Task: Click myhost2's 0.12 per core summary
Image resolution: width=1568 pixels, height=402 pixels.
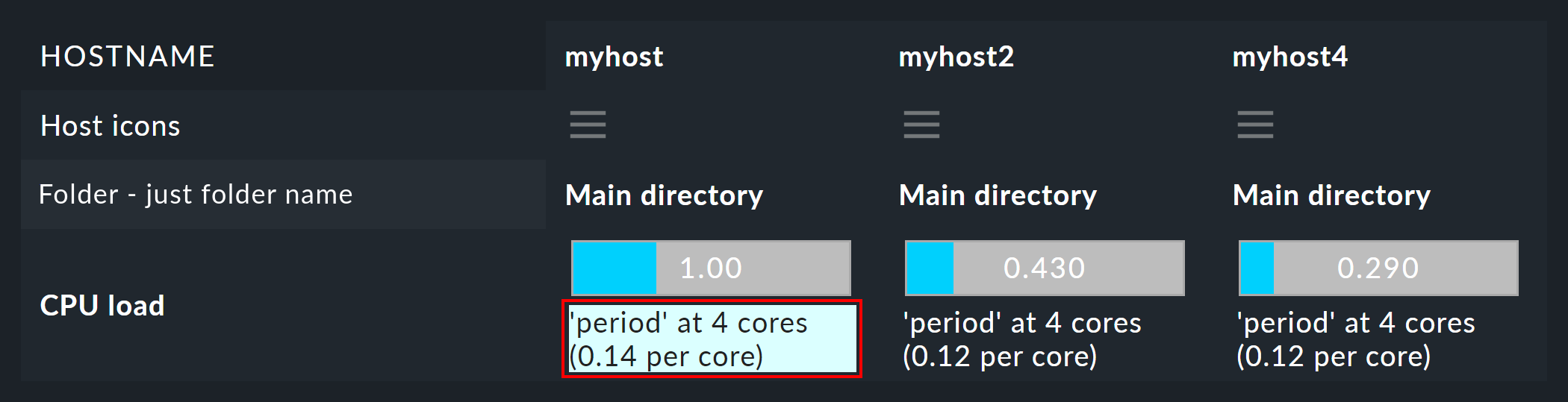Action: 1021,339
